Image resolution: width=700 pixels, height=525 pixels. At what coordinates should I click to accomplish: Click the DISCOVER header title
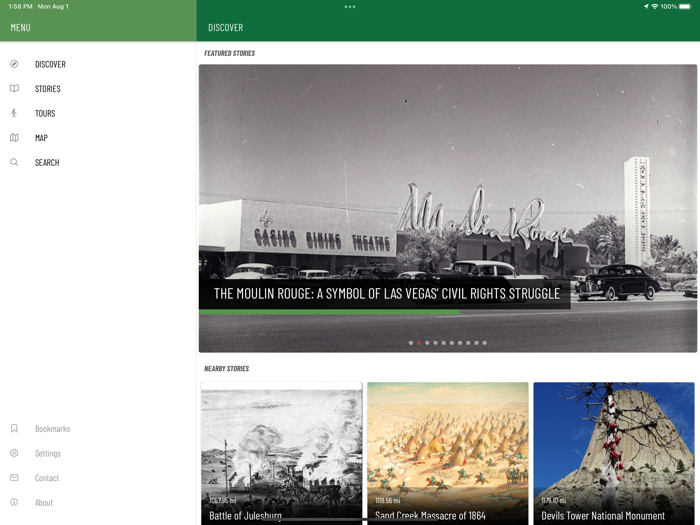[x=225, y=28]
